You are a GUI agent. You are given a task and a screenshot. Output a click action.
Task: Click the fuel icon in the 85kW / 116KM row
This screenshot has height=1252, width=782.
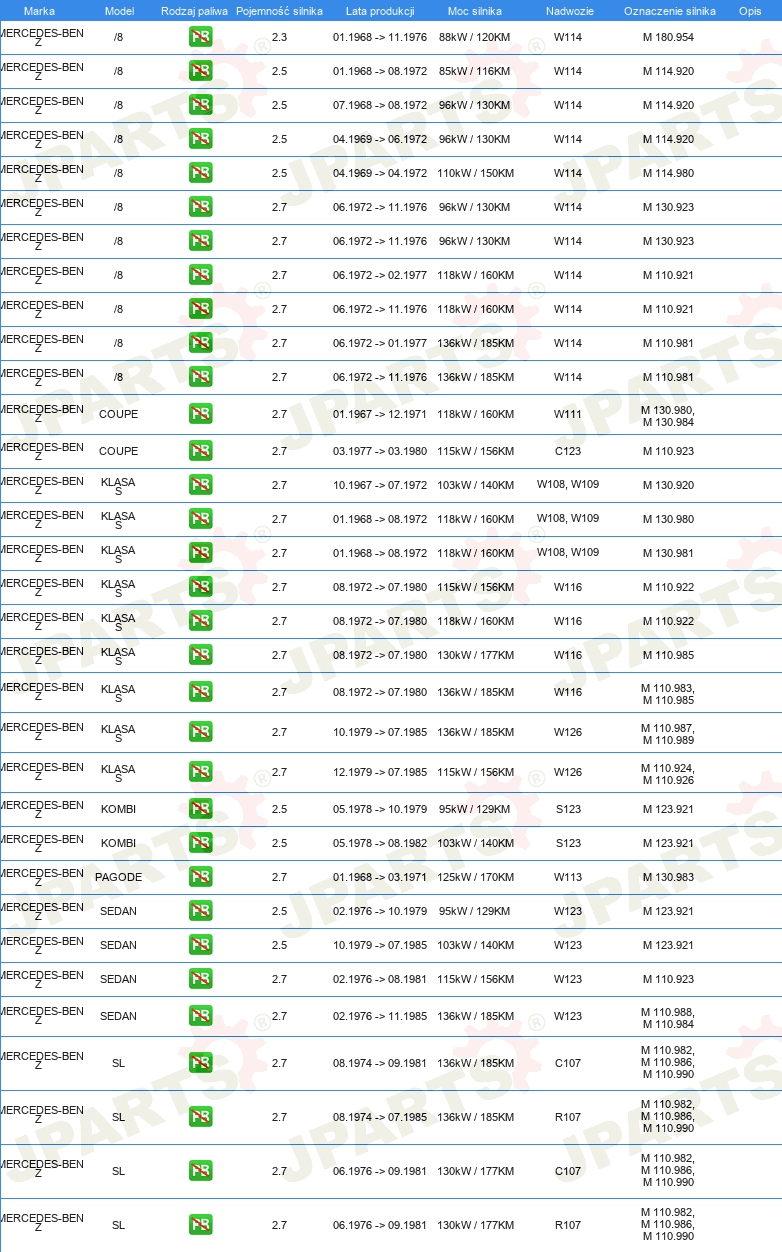coord(200,72)
